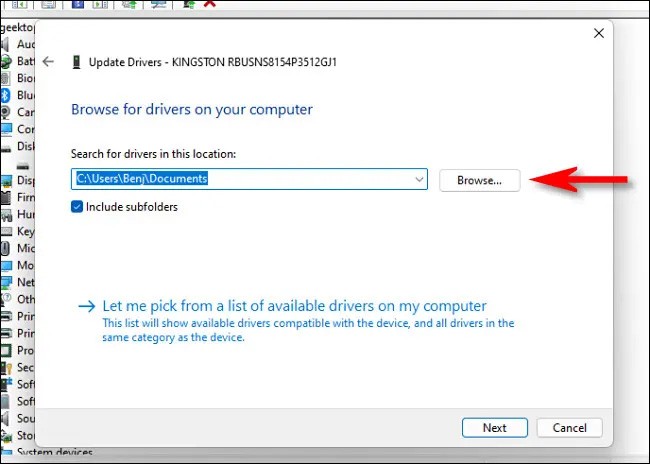Click the Mice device category icon
The width and height of the screenshot is (650, 464).
(6, 248)
